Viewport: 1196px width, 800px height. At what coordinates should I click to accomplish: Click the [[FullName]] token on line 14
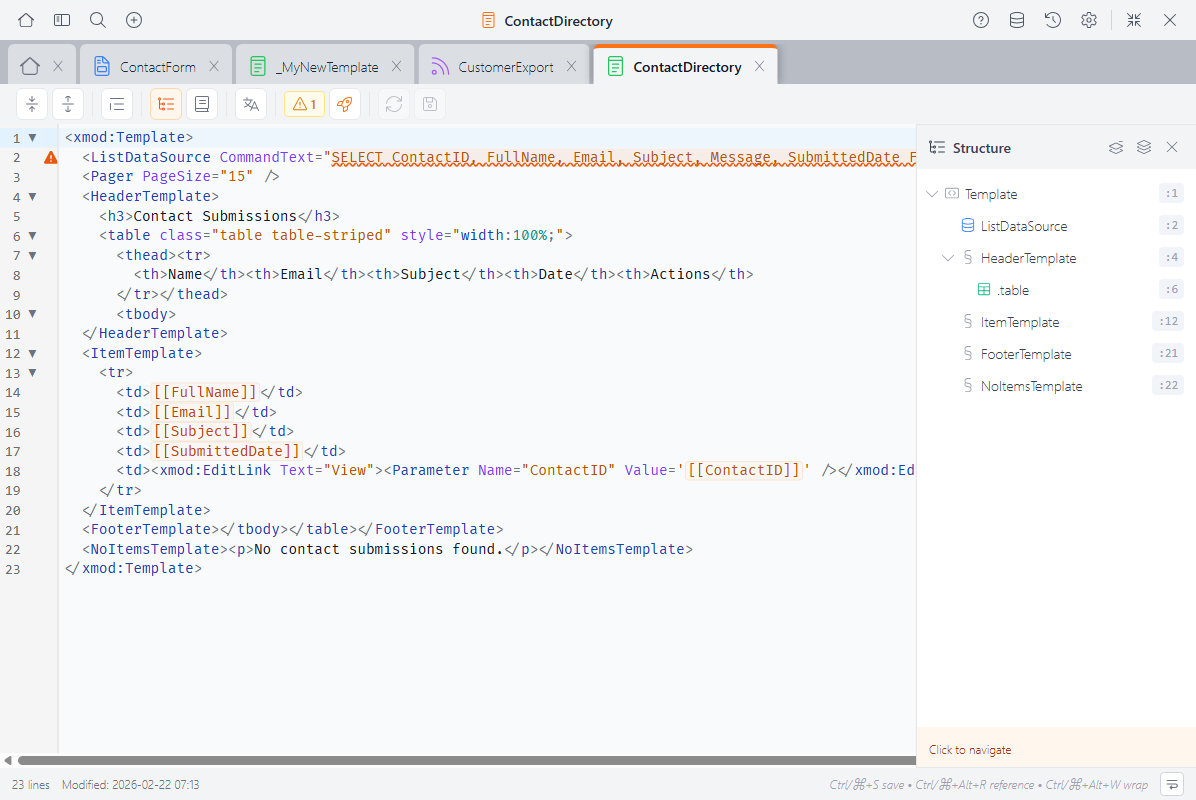[x=206, y=392]
